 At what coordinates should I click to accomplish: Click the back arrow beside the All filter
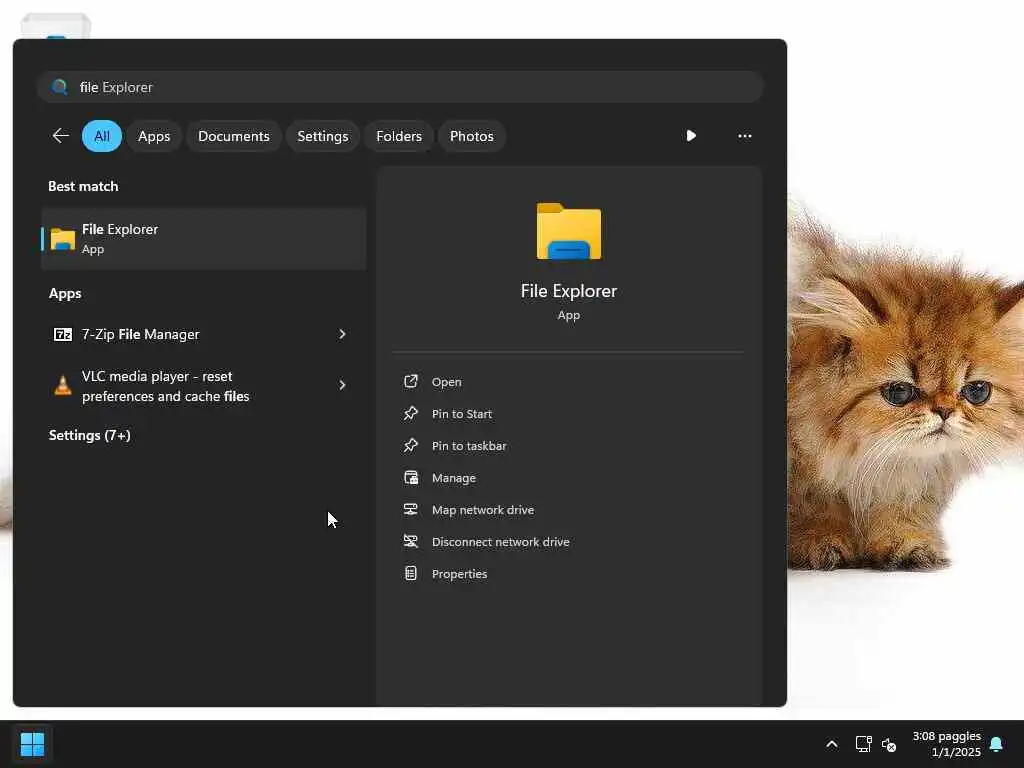point(61,136)
